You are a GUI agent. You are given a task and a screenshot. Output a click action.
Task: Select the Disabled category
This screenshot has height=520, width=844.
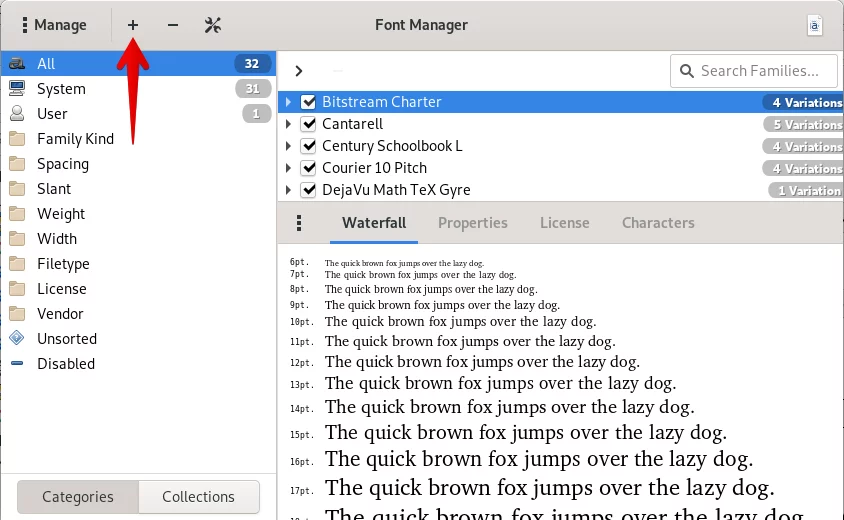(x=138, y=364)
